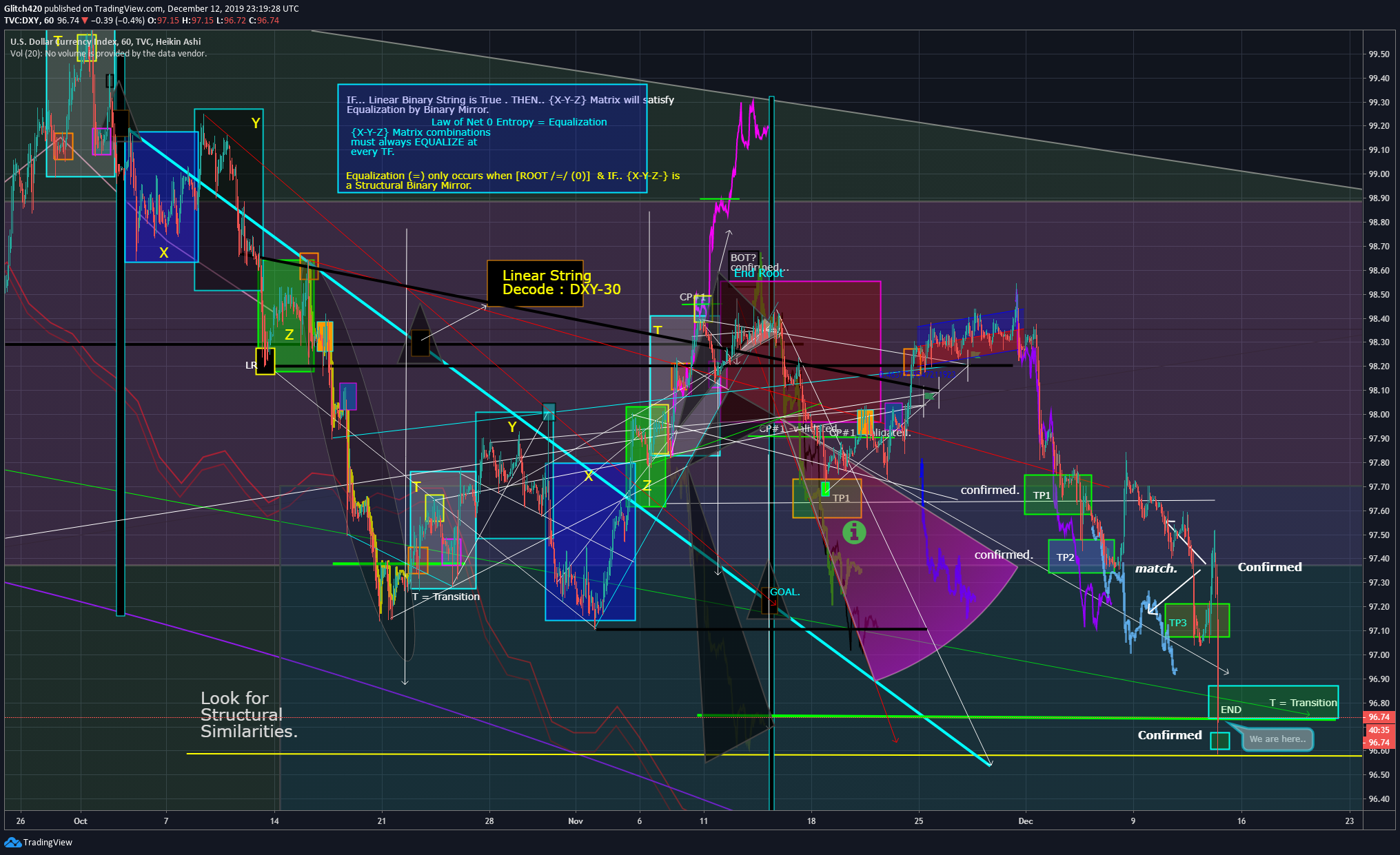1400x855 pixels.
Task: Select the 'match.' italic annotation
Action: click(1156, 568)
